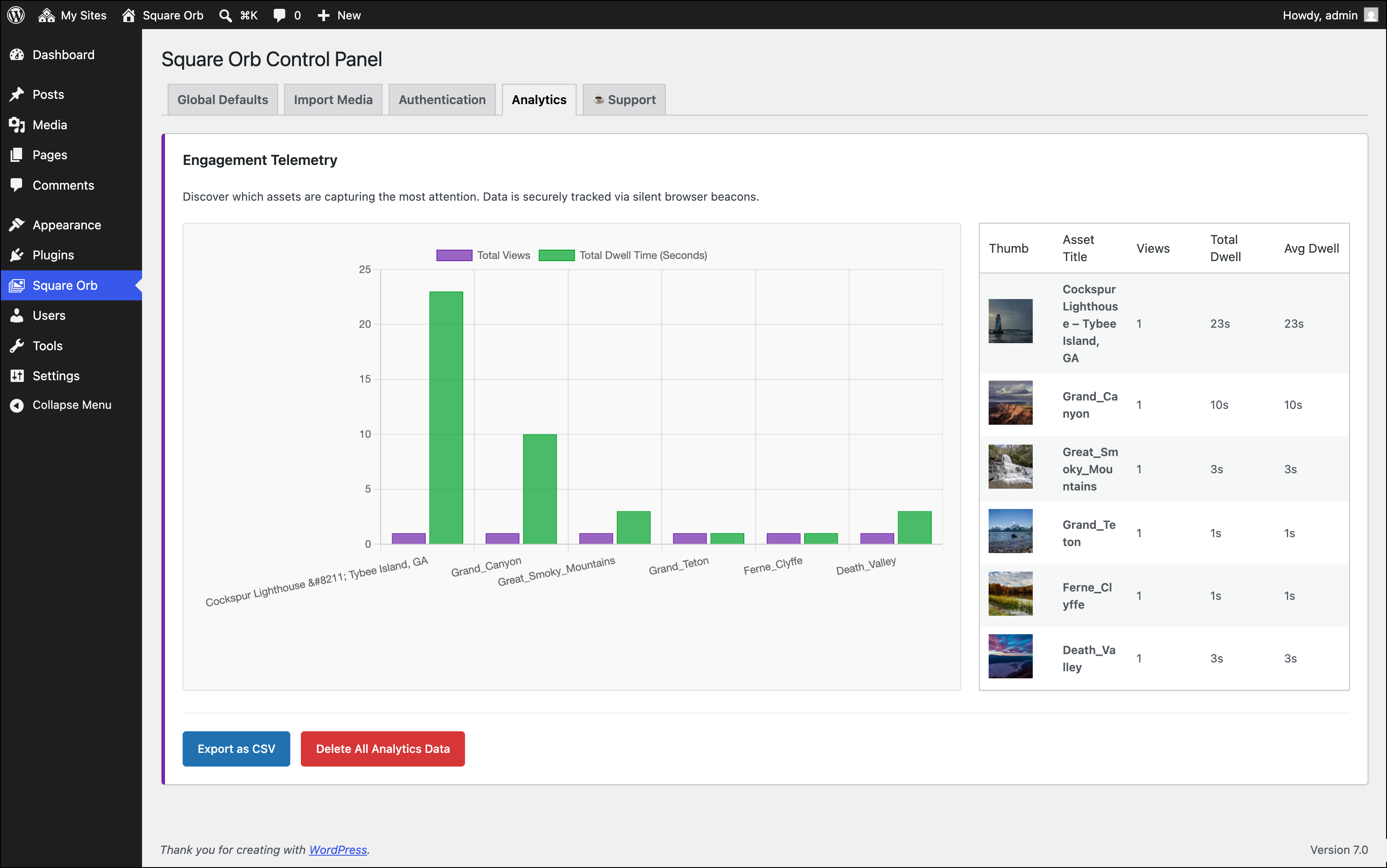
Task: Open the Death_Valley thumbnail
Action: (1010, 656)
